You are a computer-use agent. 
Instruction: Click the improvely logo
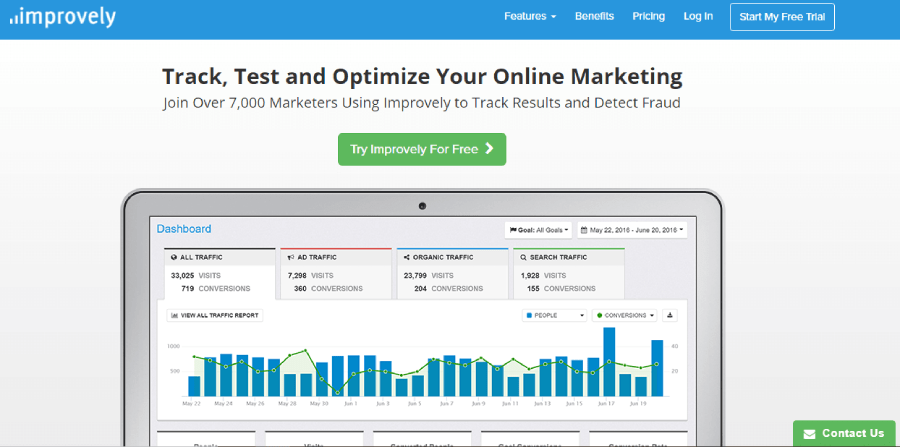[x=63, y=17]
